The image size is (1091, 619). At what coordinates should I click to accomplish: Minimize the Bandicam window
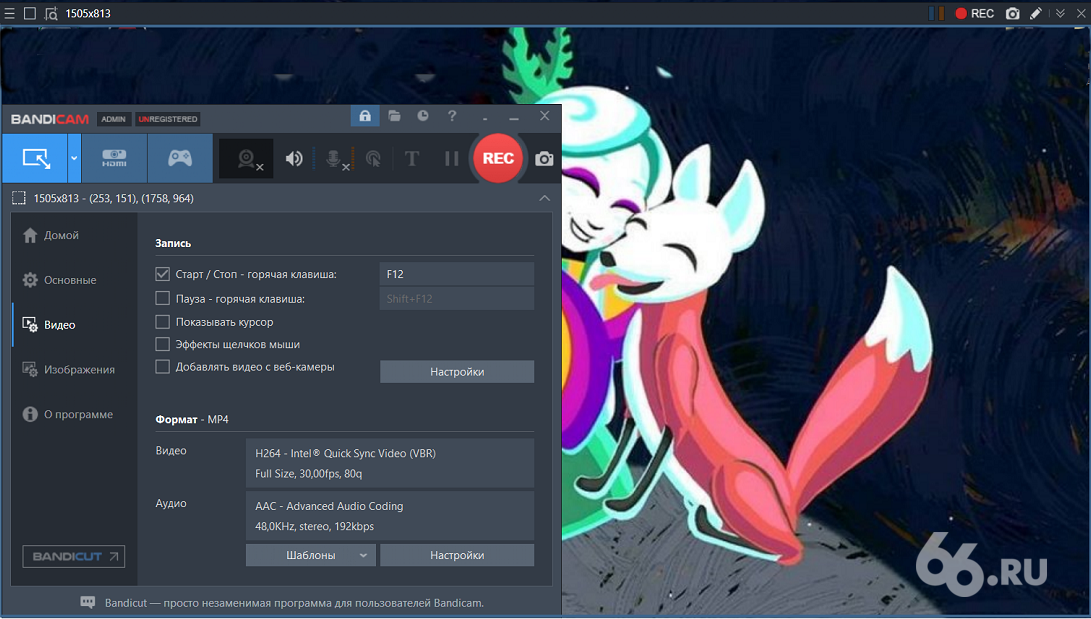click(514, 117)
